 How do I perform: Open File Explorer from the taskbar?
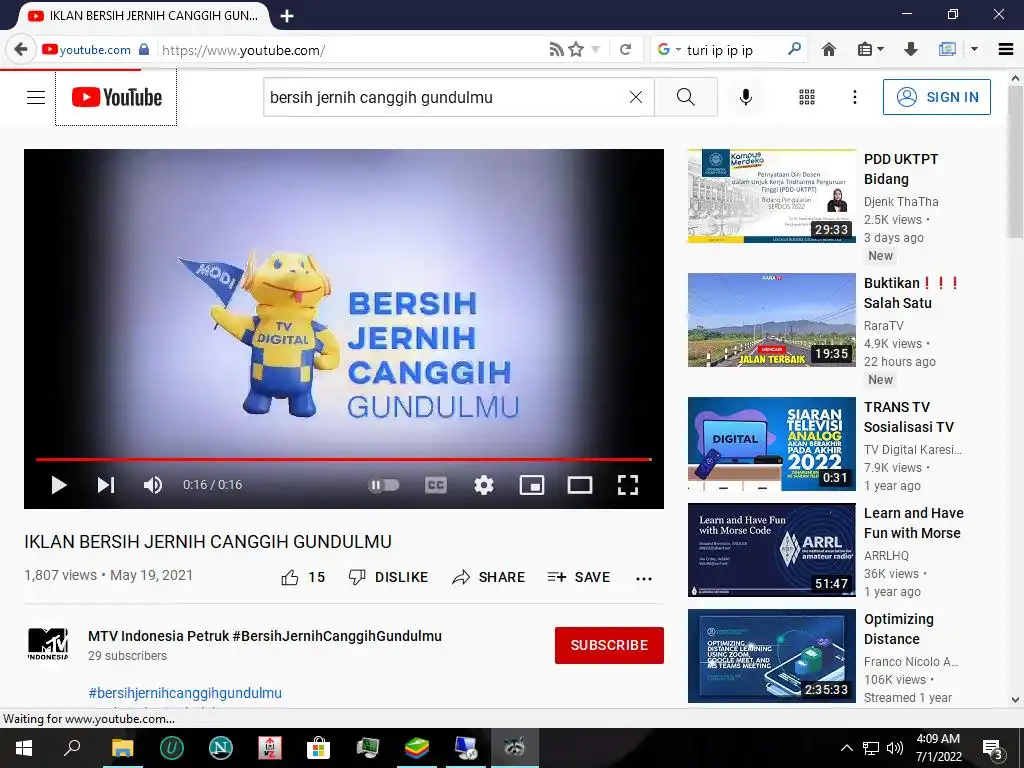tap(122, 748)
